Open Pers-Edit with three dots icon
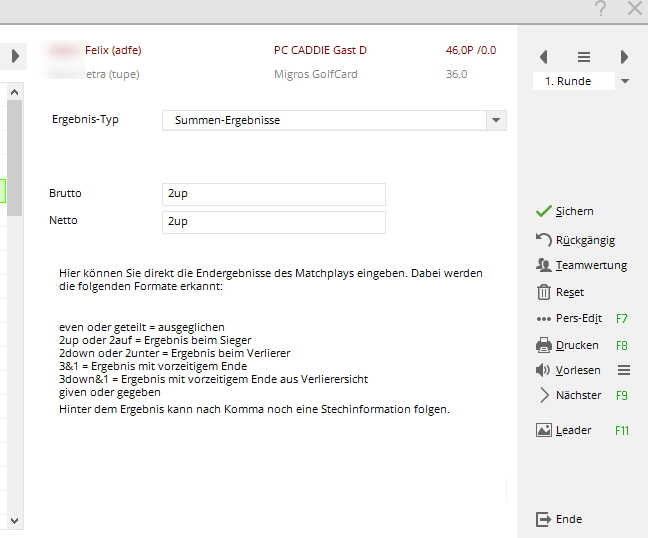 click(544, 319)
